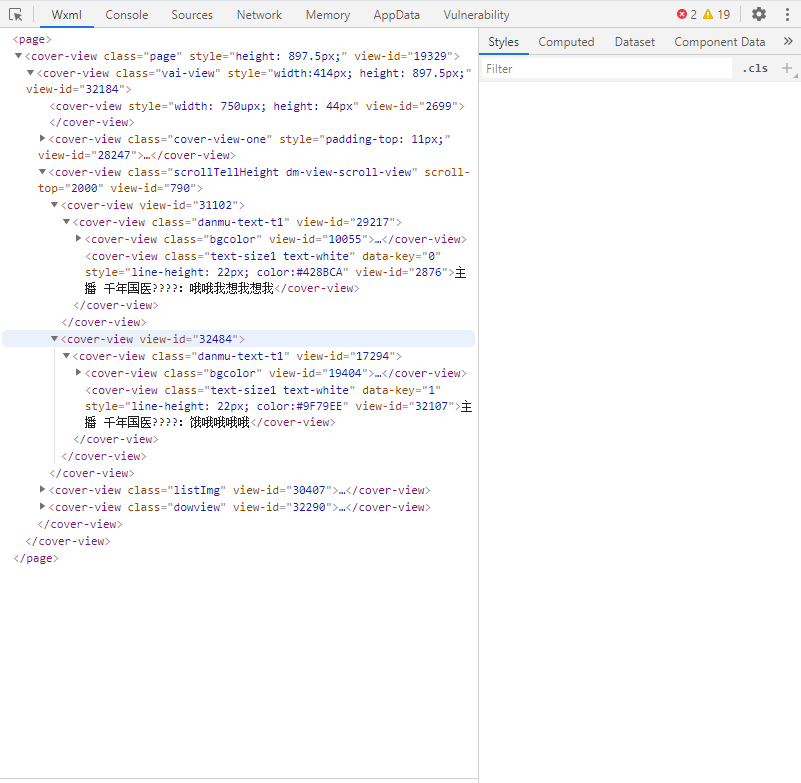Select the Computed side tab
Image resolution: width=801 pixels, height=783 pixels.
pos(566,42)
